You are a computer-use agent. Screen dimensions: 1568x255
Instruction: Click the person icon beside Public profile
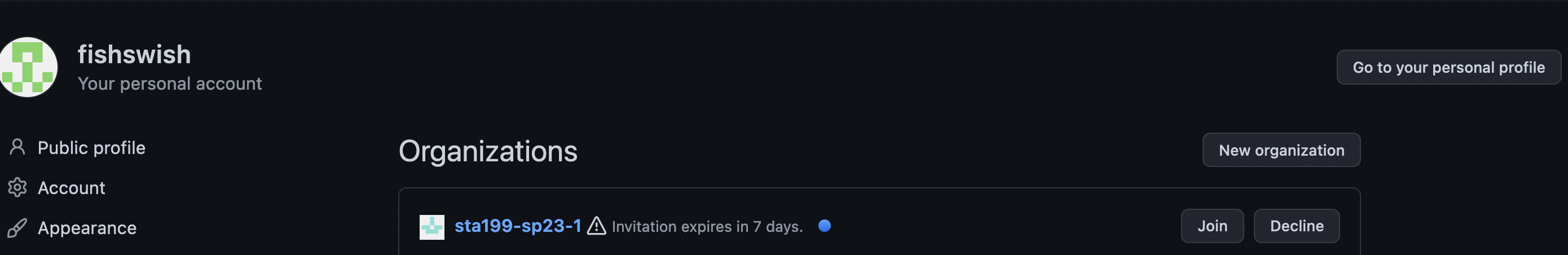pos(17,147)
